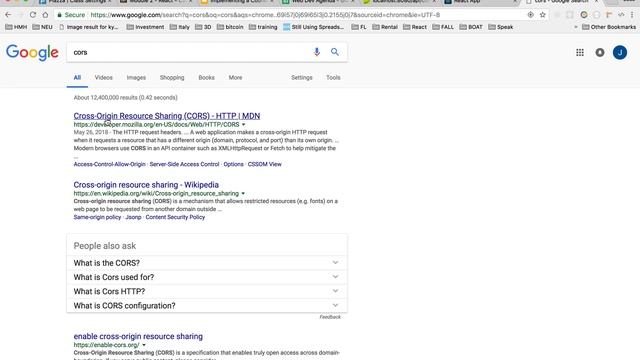The height and width of the screenshot is (360, 640).
Task: Bookmark this page with the star icon
Action: pyautogui.click(x=542, y=15)
